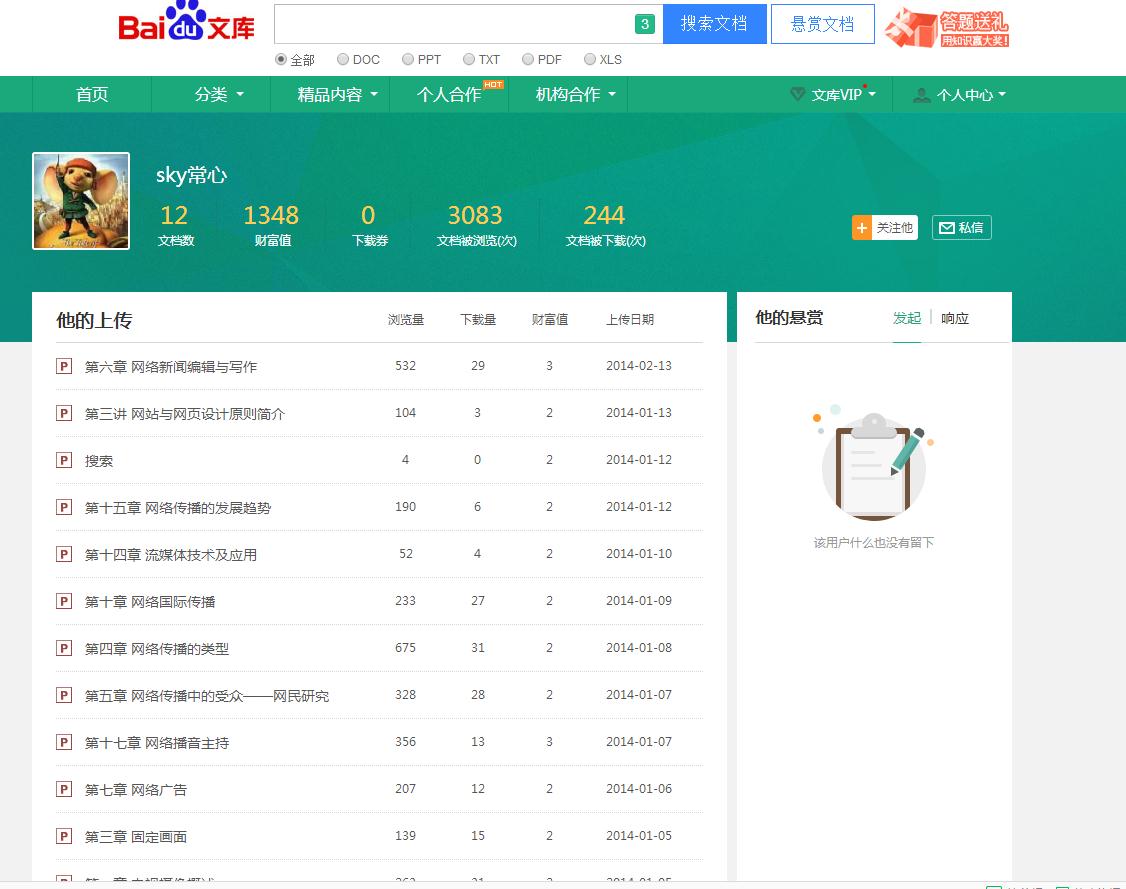Go to 首页 in navigation bar

tap(92, 94)
